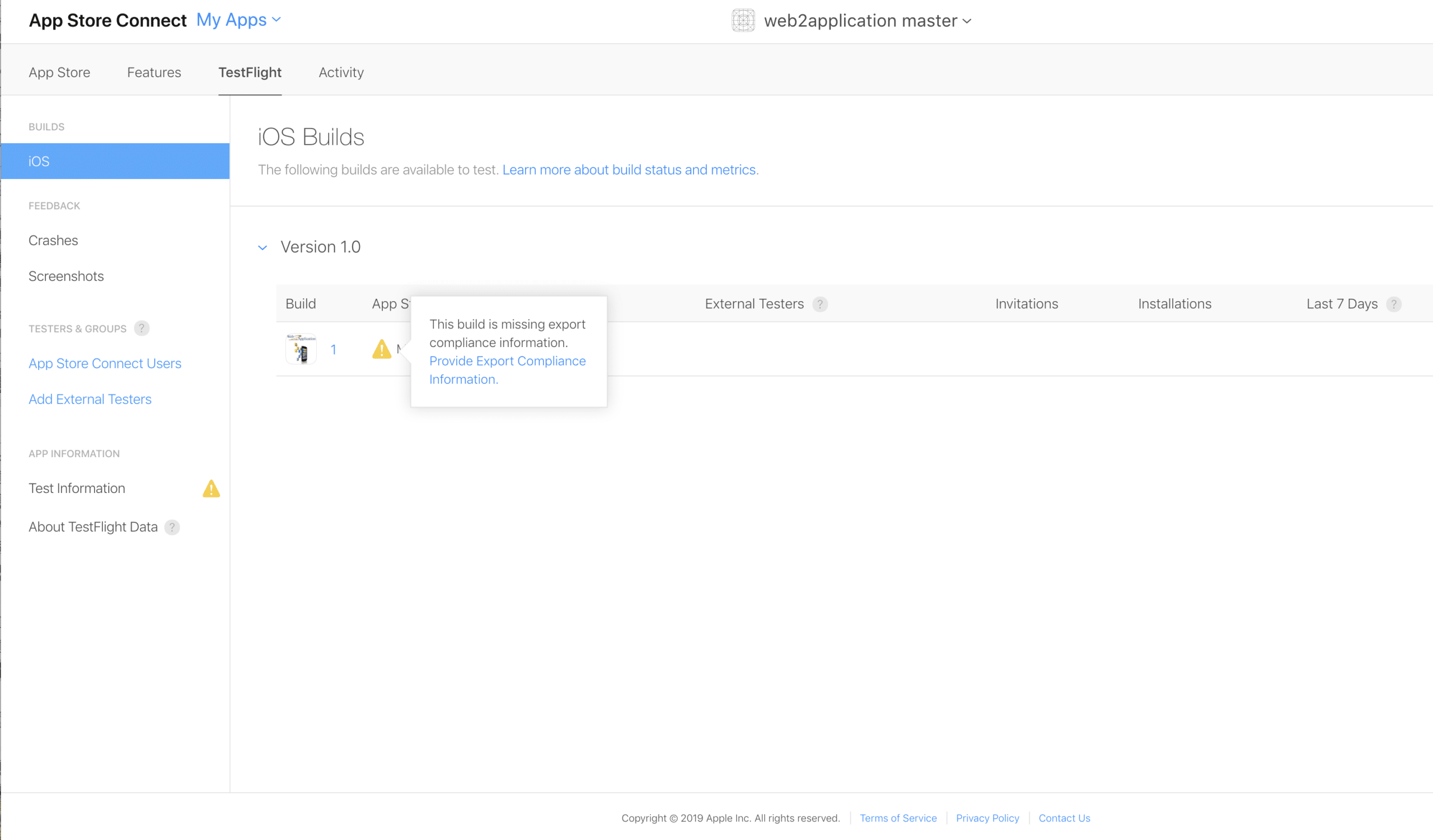
Task: Open the My Apps dropdown menu
Action: pos(239,20)
